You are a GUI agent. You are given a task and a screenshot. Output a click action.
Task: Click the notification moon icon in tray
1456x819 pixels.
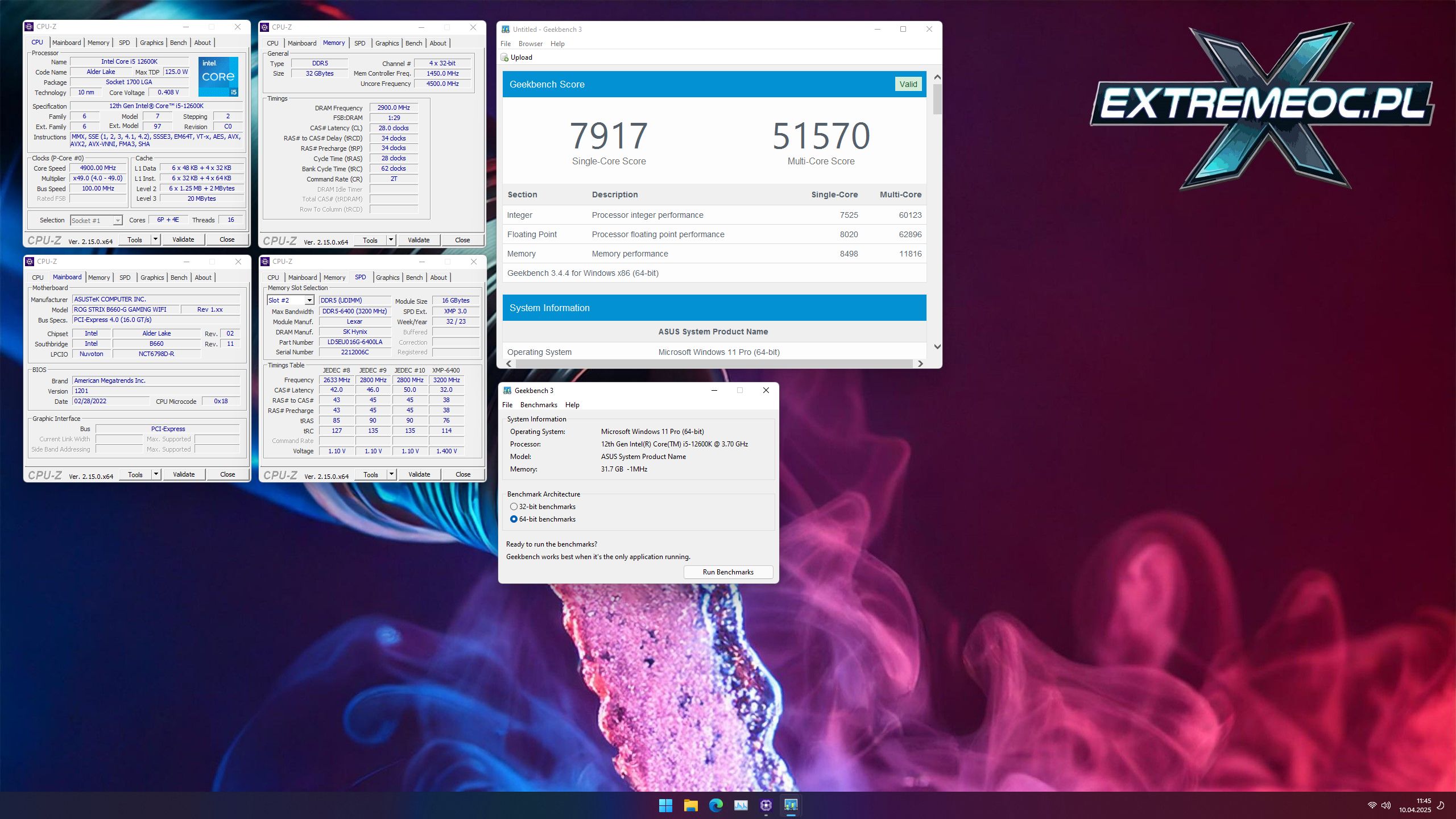pyautogui.click(x=1441, y=805)
